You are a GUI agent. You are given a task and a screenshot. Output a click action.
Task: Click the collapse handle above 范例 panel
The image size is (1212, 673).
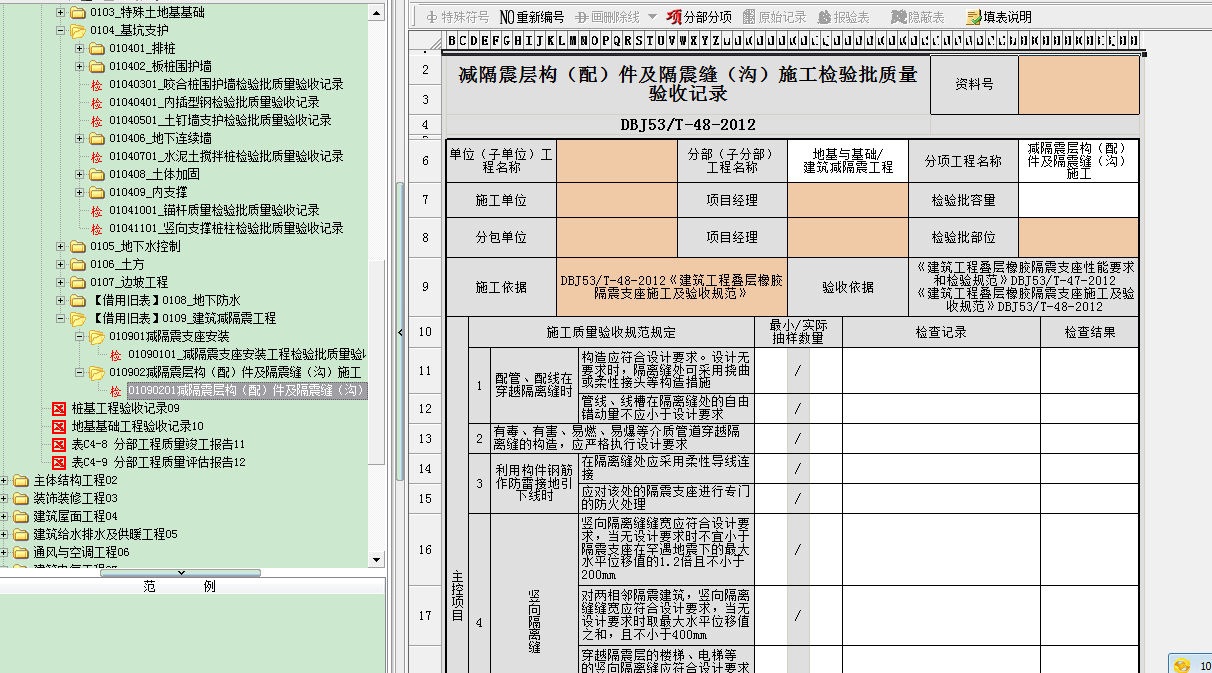coord(181,573)
